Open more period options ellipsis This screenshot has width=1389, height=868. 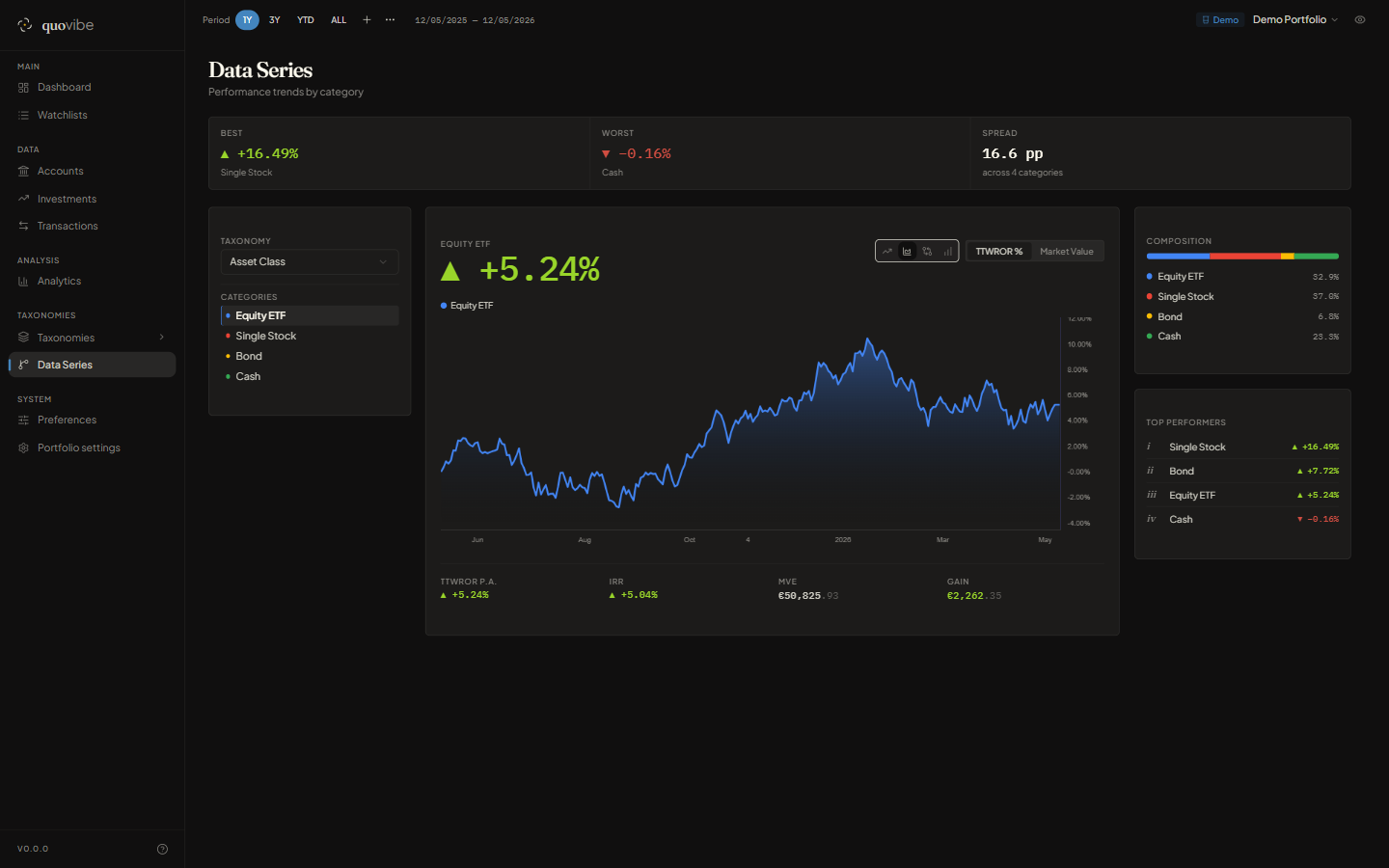[390, 19]
